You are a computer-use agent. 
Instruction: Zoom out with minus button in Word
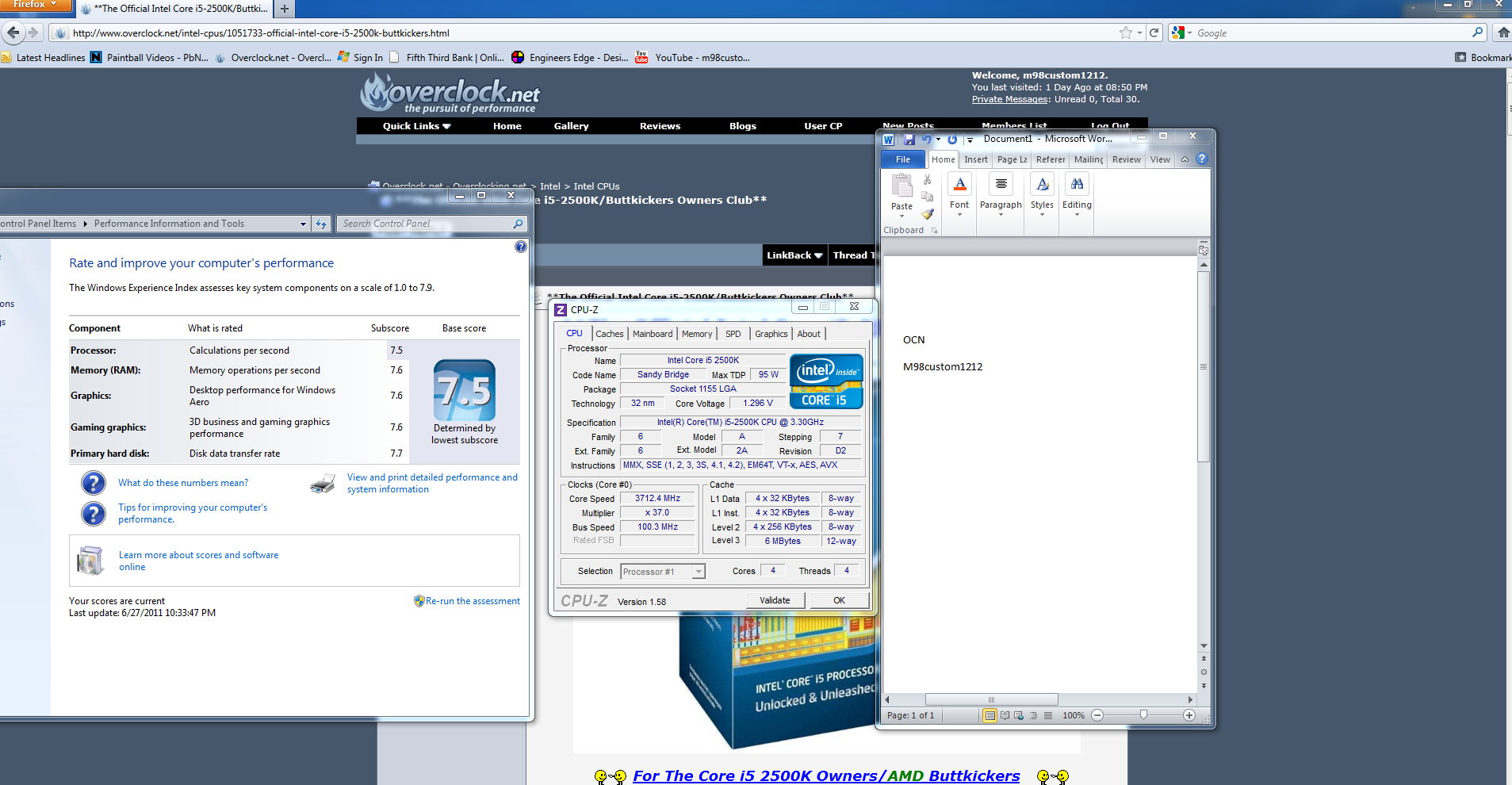click(1097, 715)
